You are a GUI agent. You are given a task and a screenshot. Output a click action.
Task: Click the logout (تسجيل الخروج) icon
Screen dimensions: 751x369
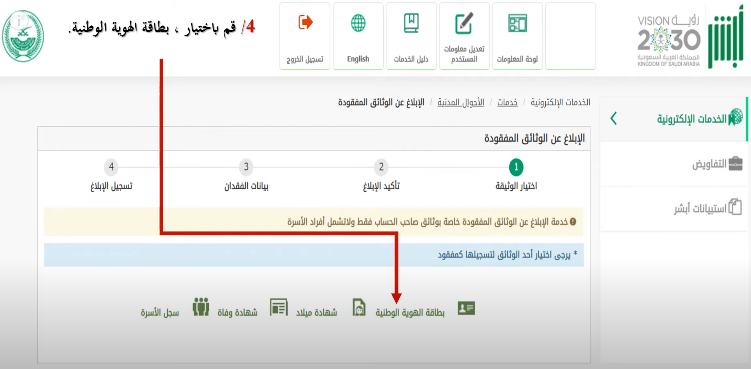coord(305,23)
